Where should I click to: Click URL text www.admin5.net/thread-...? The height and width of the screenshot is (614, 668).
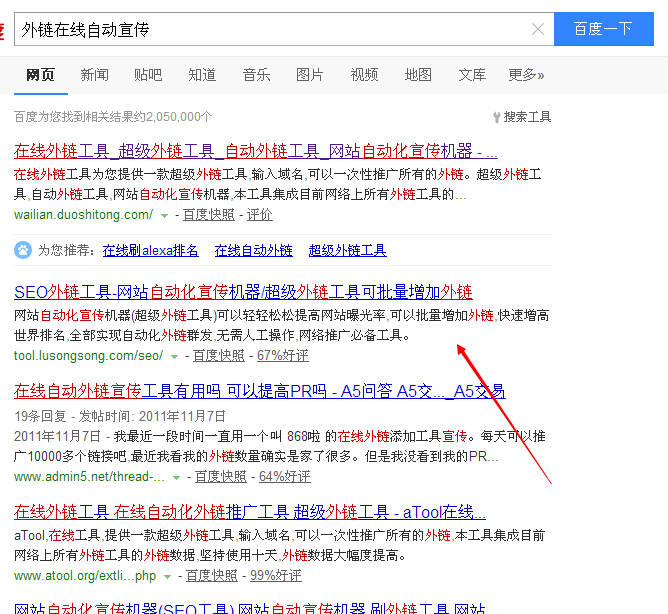click(x=89, y=476)
